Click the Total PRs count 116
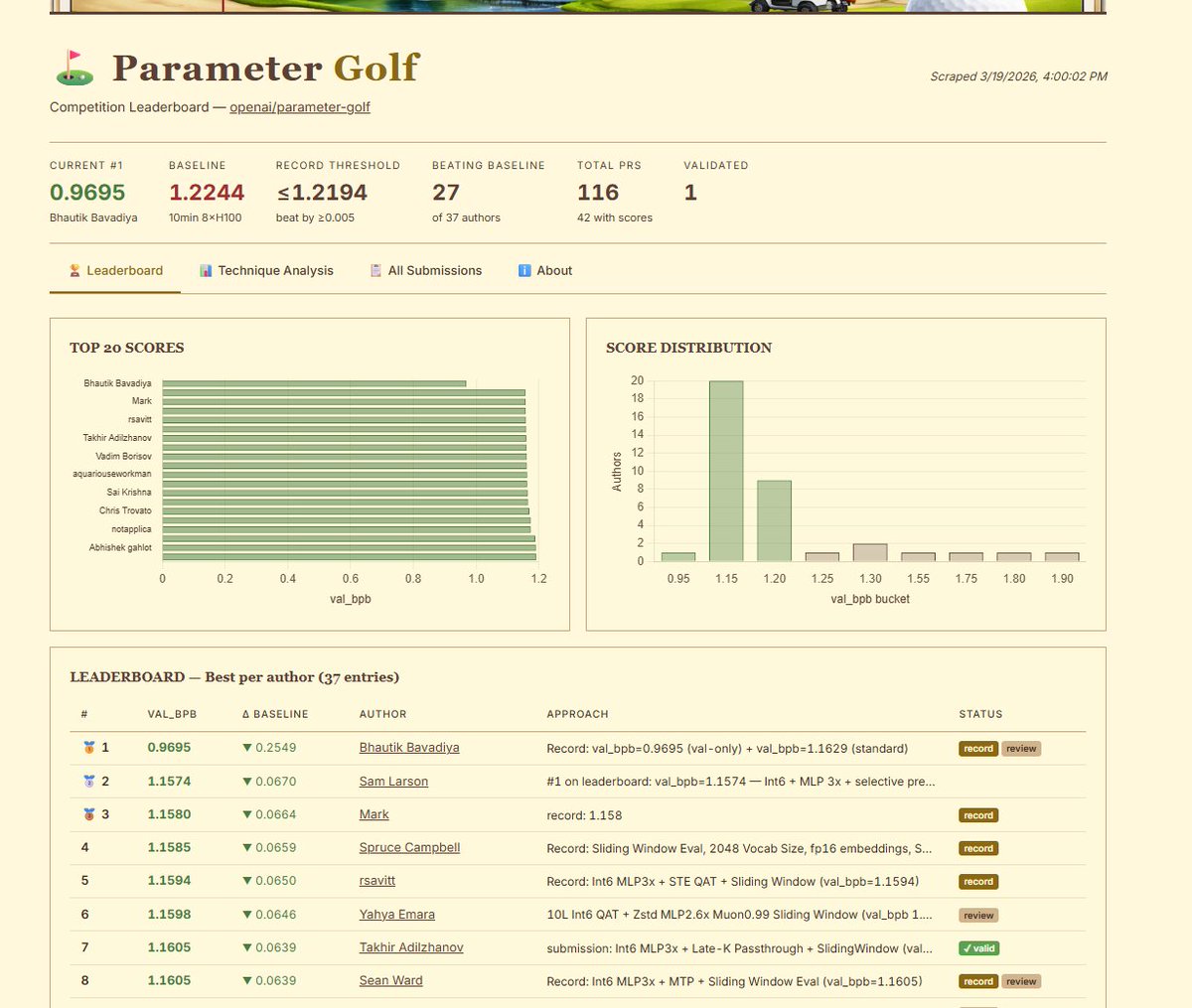1192x1008 pixels. pyautogui.click(x=598, y=193)
